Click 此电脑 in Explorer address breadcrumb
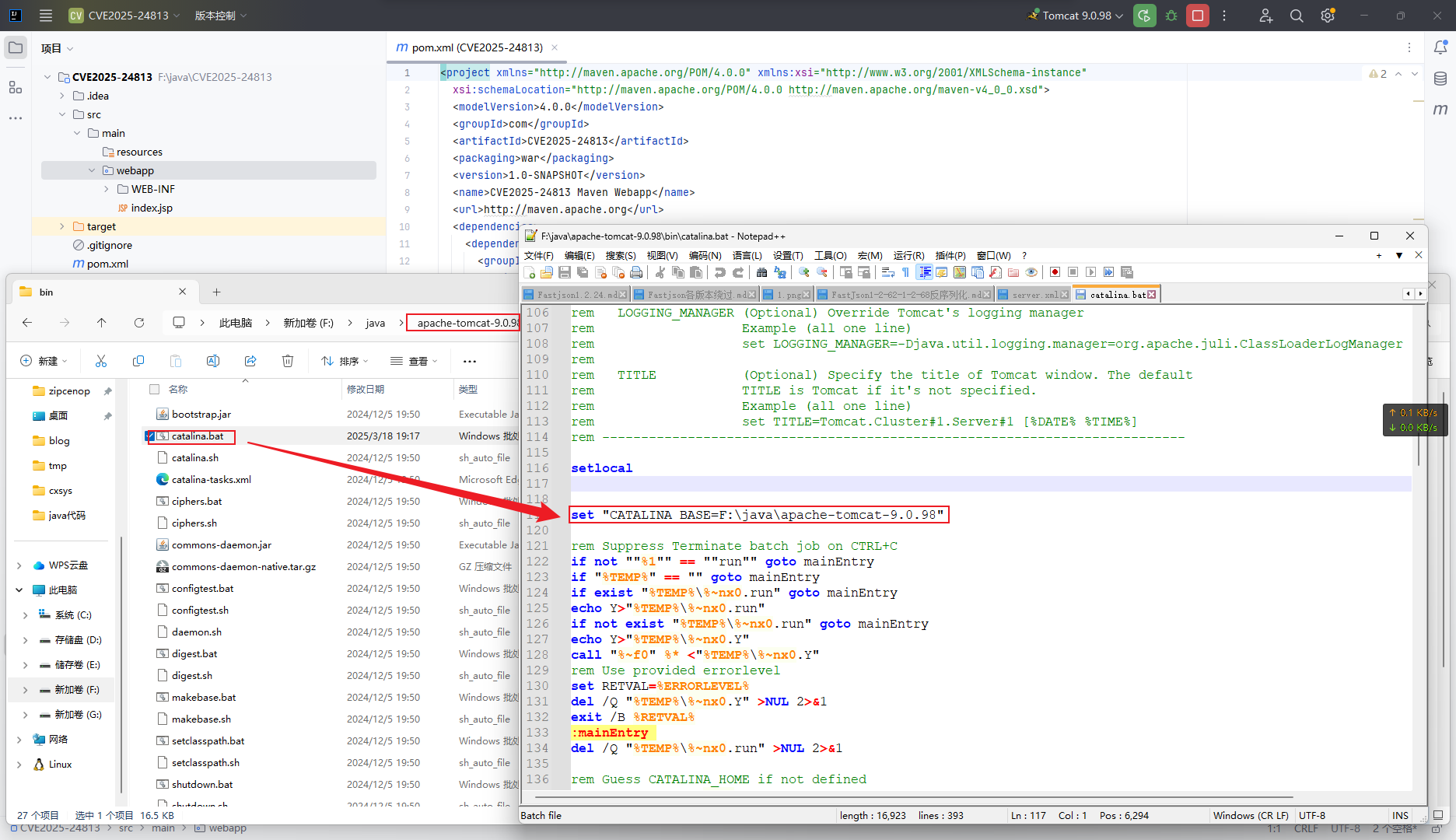 (236, 323)
